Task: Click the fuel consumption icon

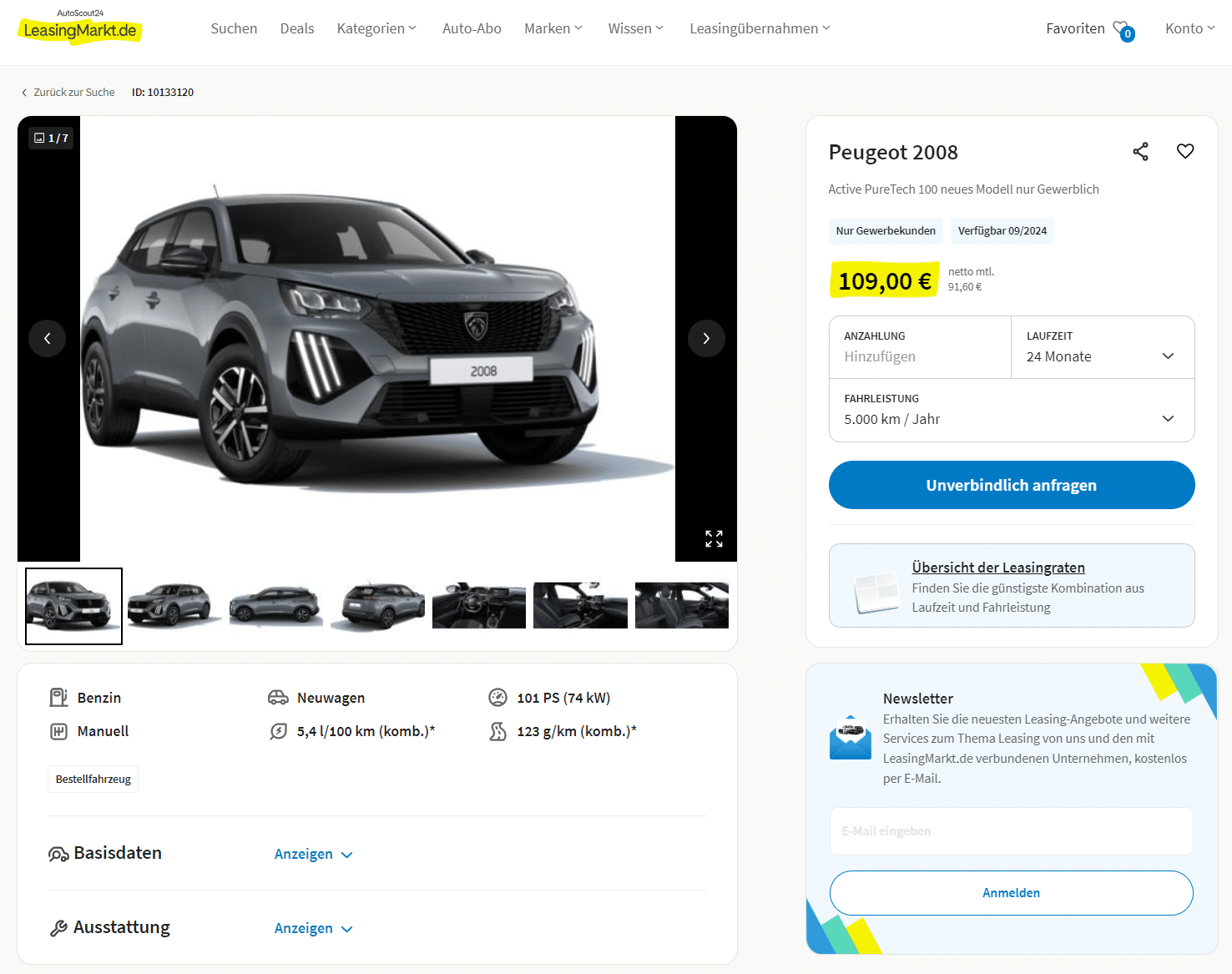Action: point(278,731)
